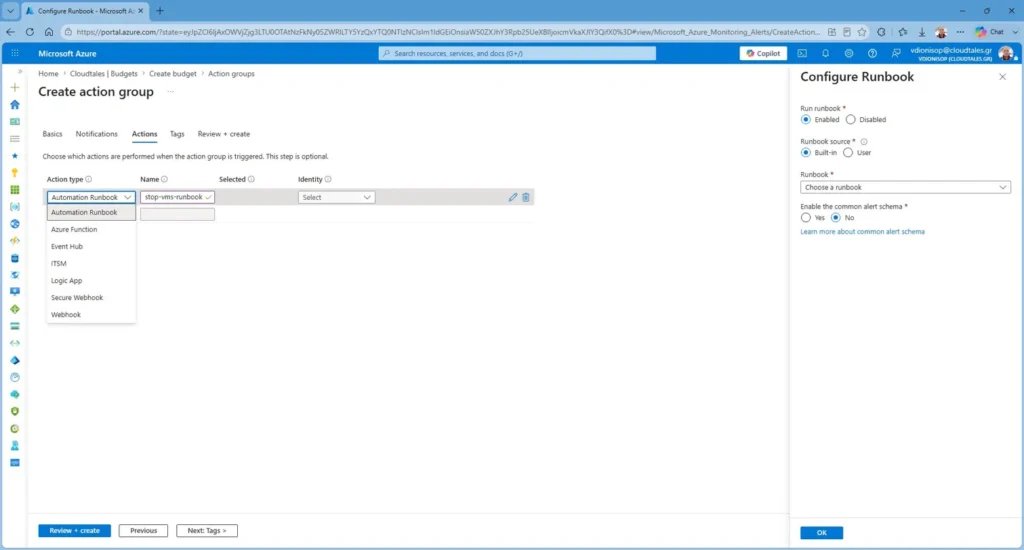This screenshot has height=550, width=1024.
Task: Click info icon next to Identity column
Action: pyautogui.click(x=328, y=179)
